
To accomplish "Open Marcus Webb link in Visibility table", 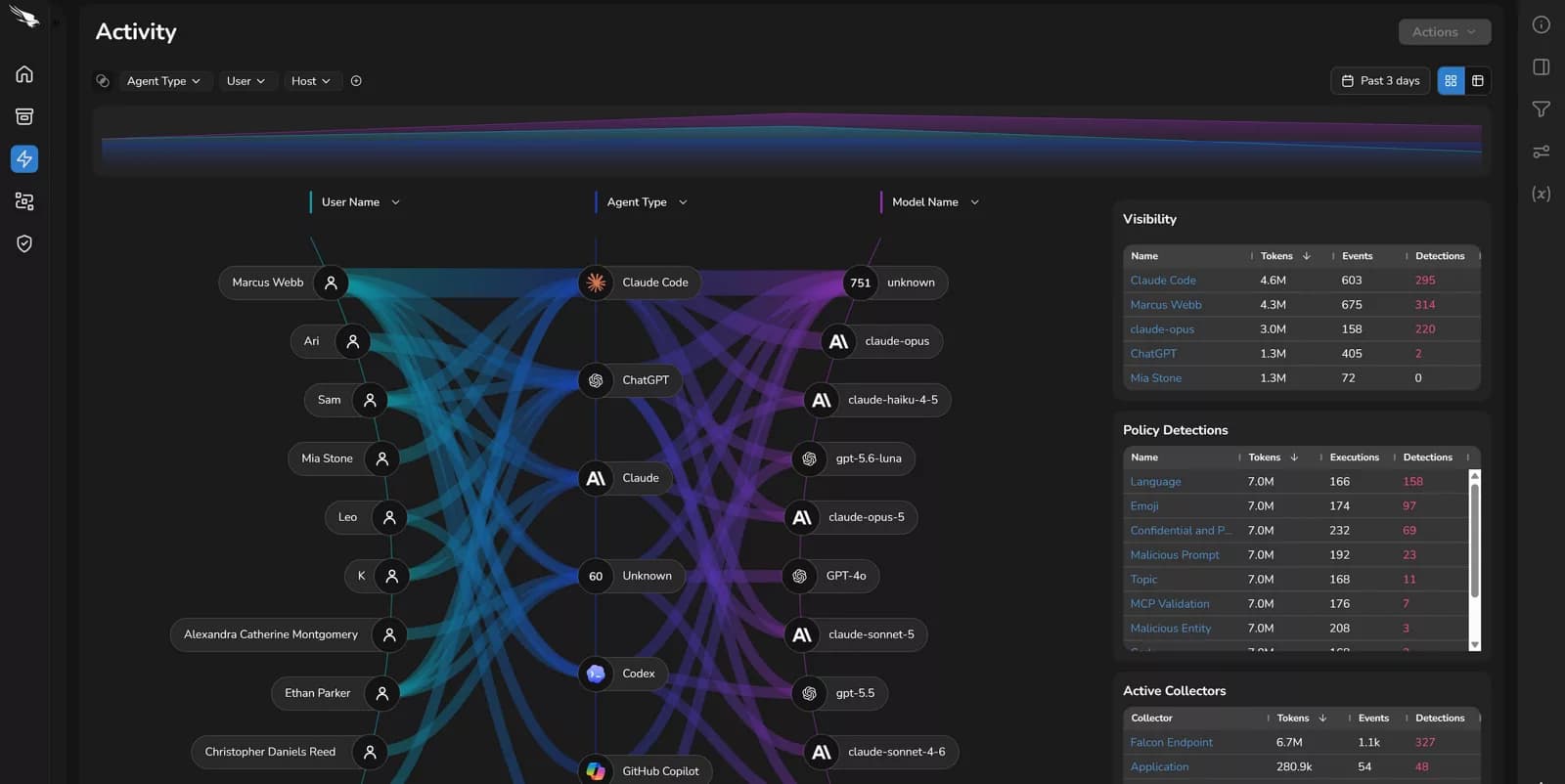I will pos(1166,305).
